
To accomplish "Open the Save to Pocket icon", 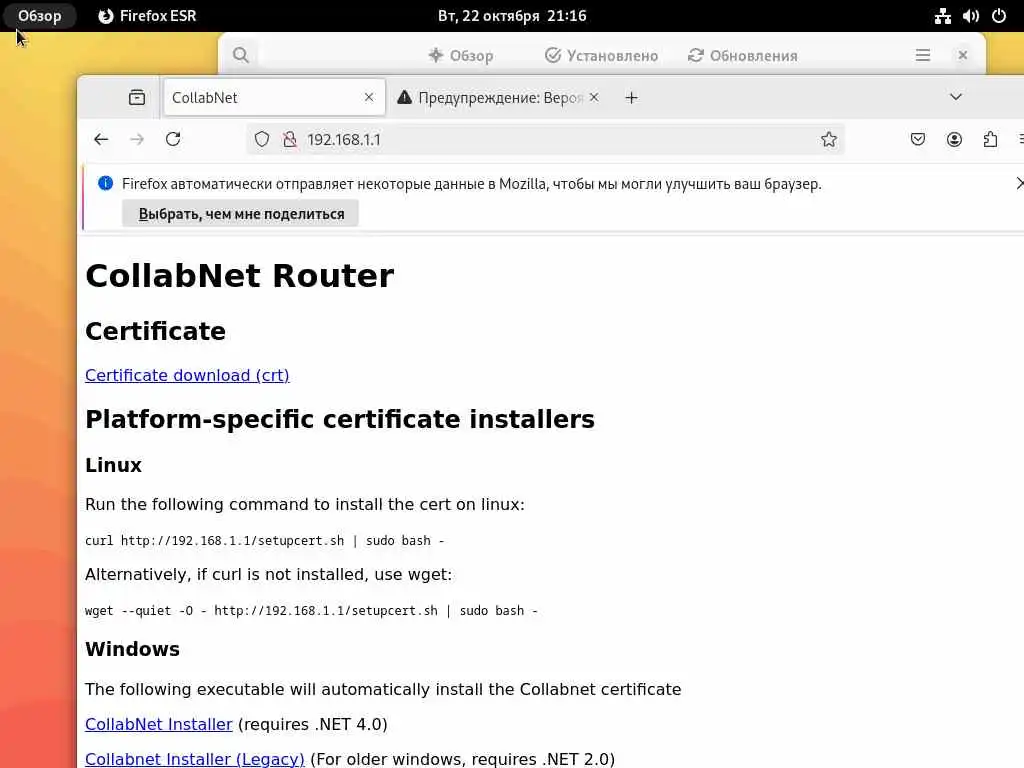I will coord(918,139).
